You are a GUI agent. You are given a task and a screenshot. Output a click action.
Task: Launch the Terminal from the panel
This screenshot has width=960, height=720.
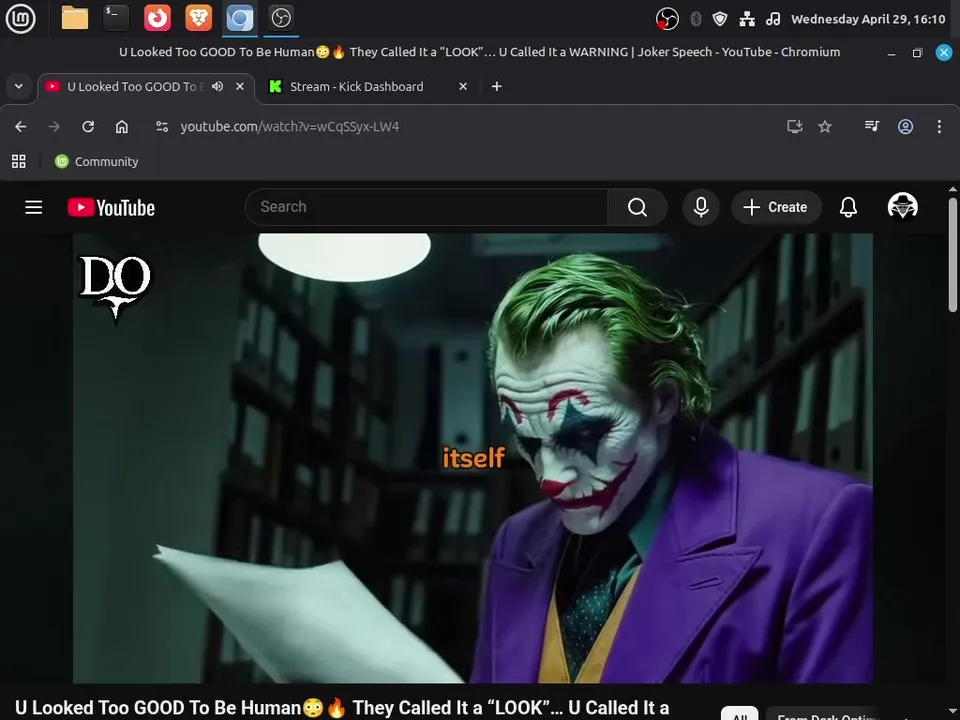(x=116, y=18)
